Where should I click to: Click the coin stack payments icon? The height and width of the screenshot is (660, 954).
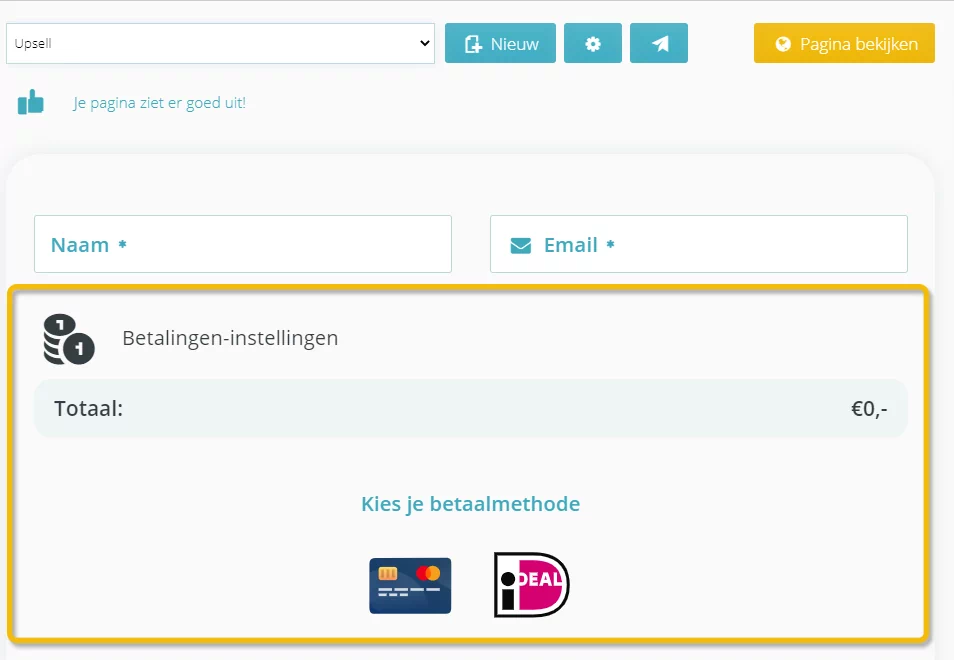click(x=69, y=339)
